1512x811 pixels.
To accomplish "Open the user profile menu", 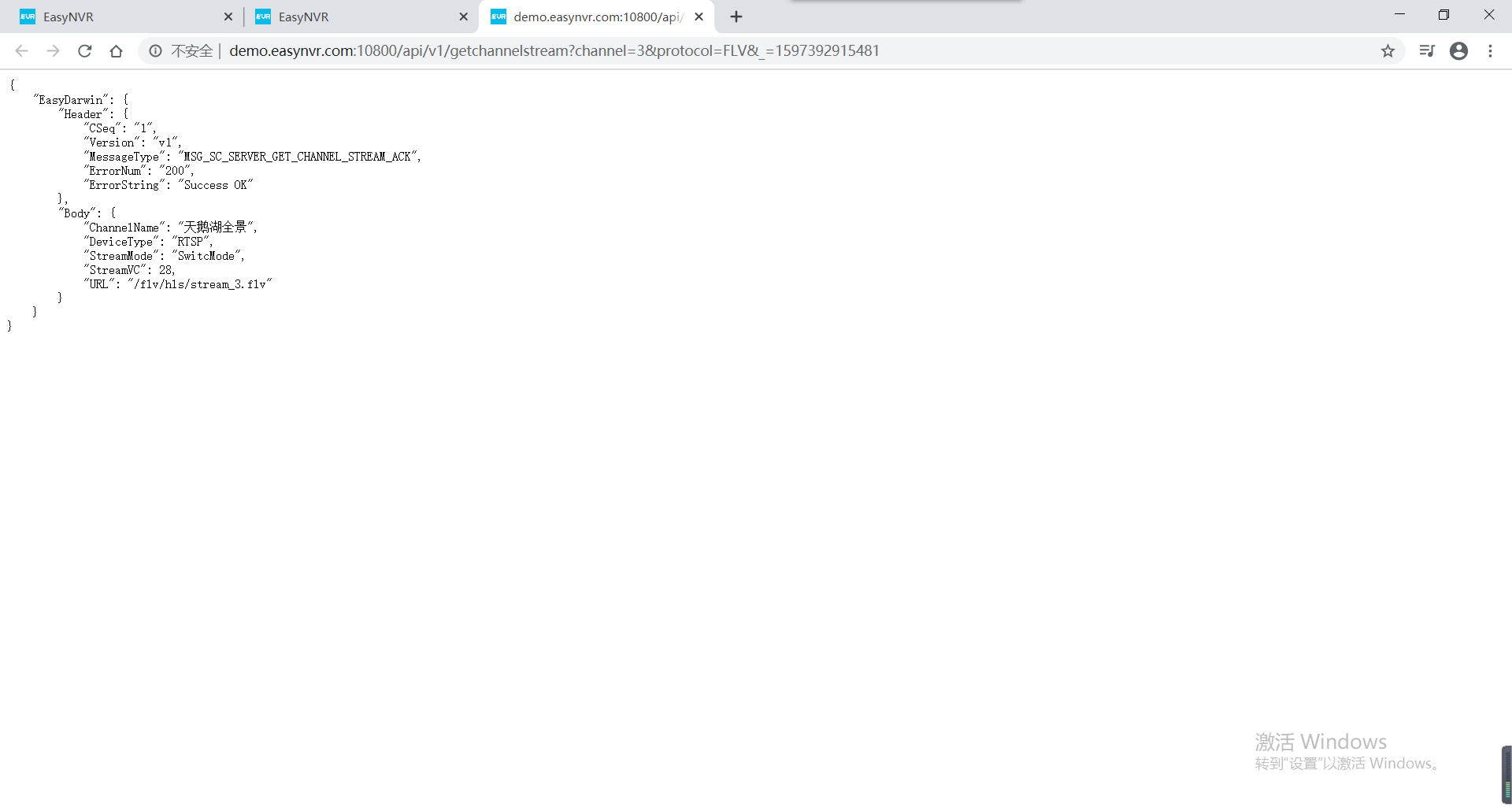I will click(x=1458, y=51).
